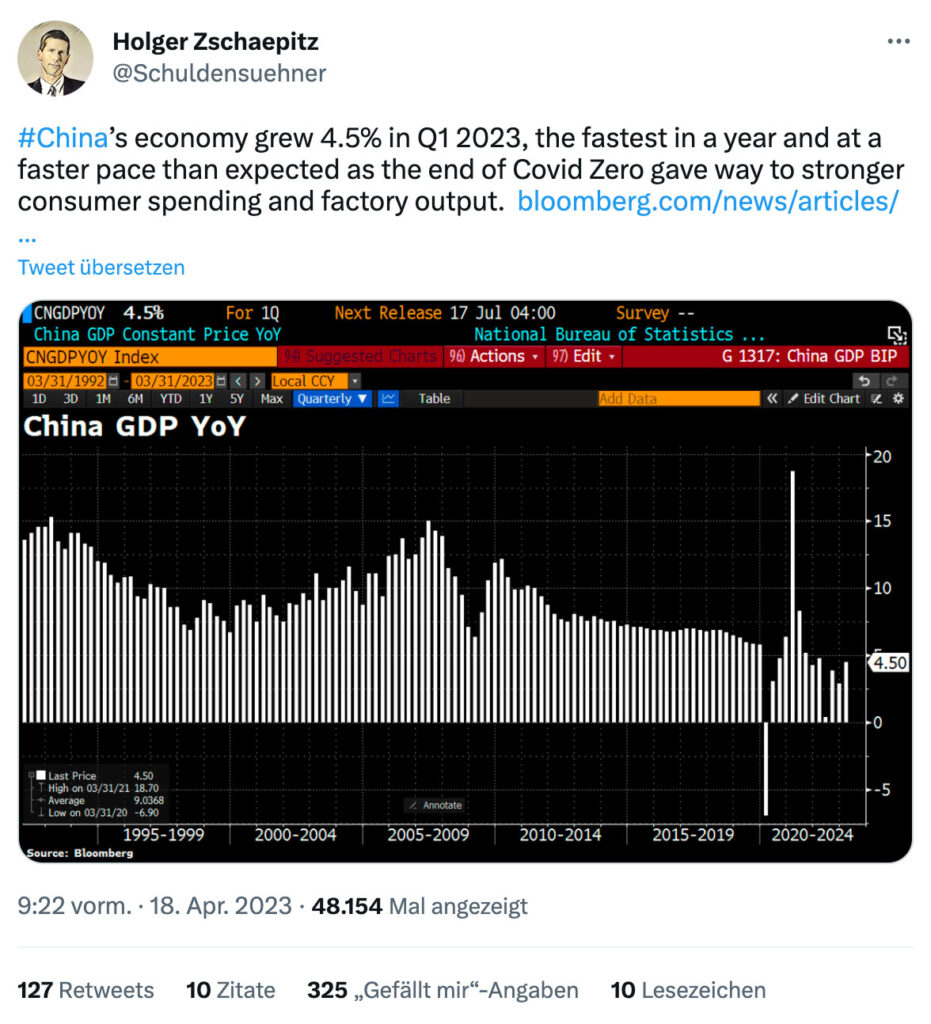Viewport: 931px width, 1024px height.
Task: Select the pencil Edit Chart icon
Action: [x=824, y=398]
